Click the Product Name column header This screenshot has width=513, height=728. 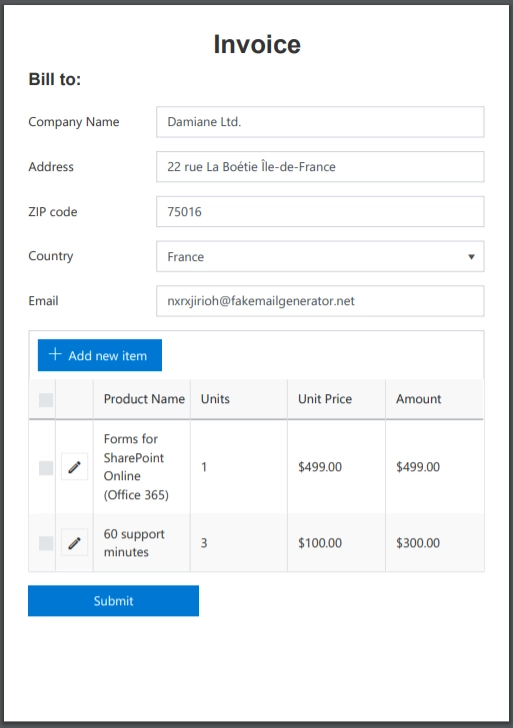click(x=142, y=399)
